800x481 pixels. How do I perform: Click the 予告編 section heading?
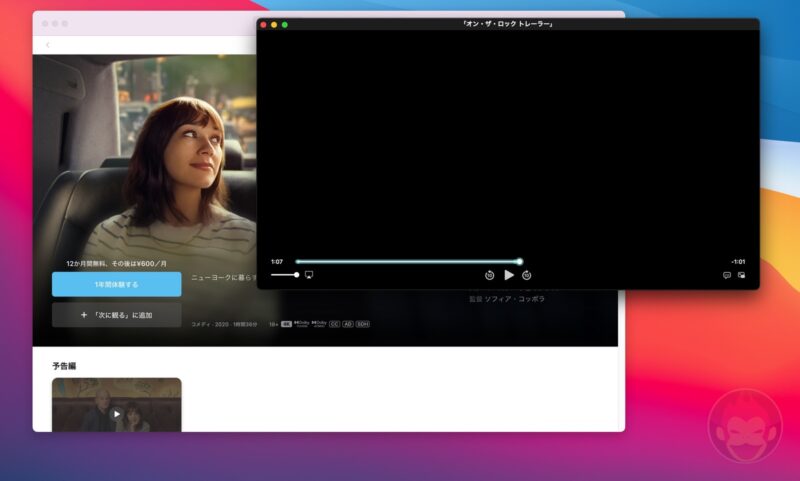coord(64,366)
